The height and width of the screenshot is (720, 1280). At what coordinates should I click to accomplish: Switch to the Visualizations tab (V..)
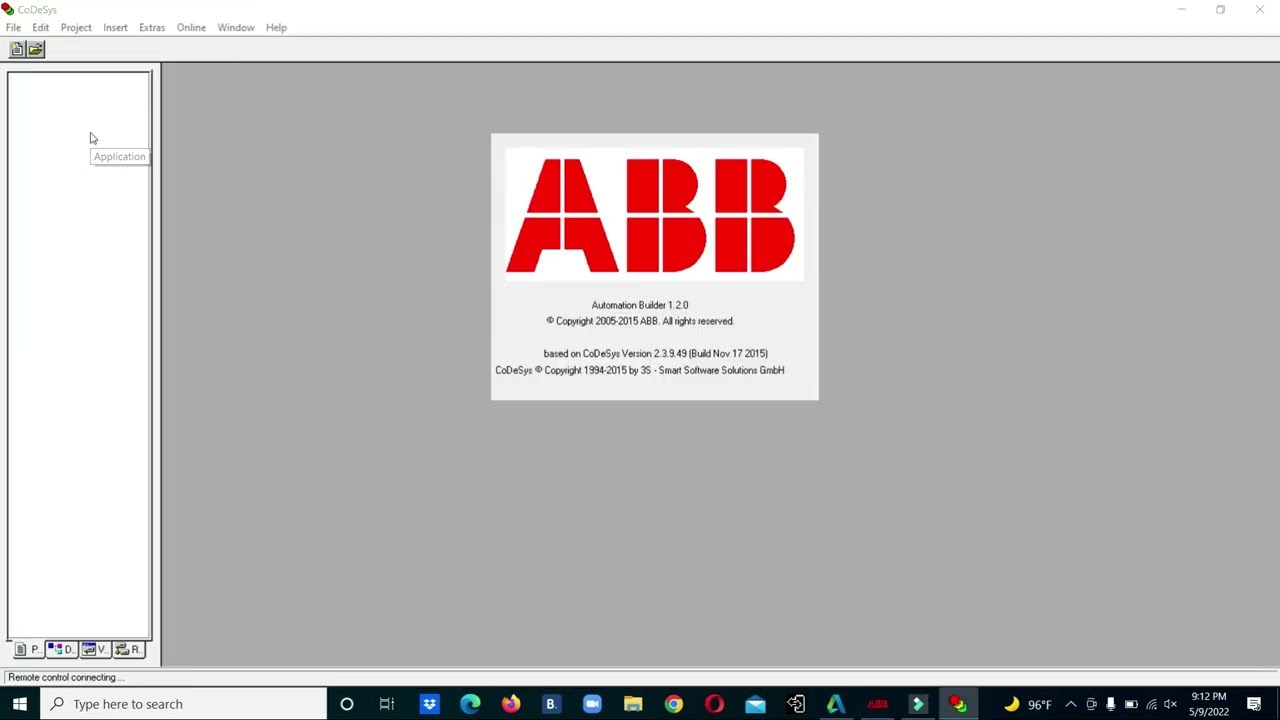[95, 650]
